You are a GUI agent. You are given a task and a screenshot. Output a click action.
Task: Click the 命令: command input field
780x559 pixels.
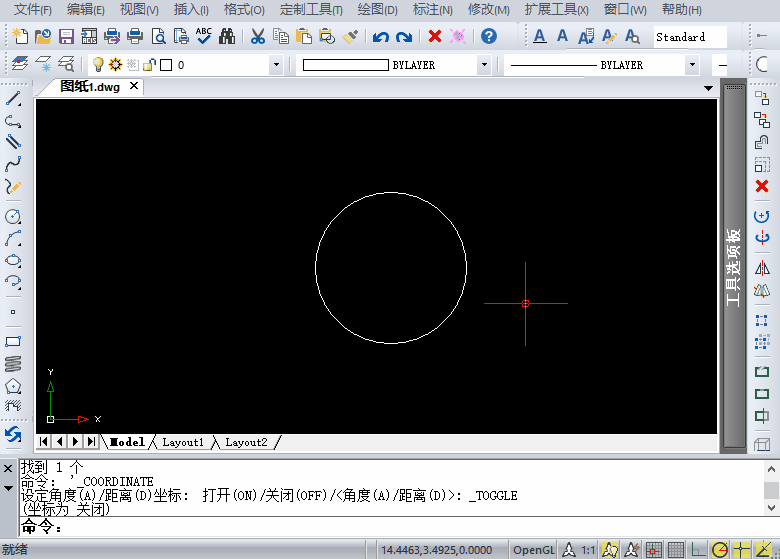point(398,527)
